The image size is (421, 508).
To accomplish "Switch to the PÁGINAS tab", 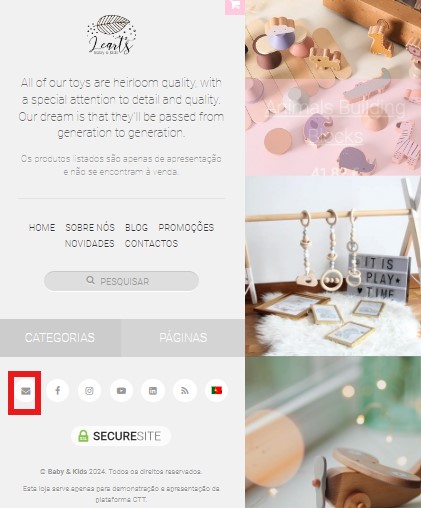I will click(x=183, y=338).
